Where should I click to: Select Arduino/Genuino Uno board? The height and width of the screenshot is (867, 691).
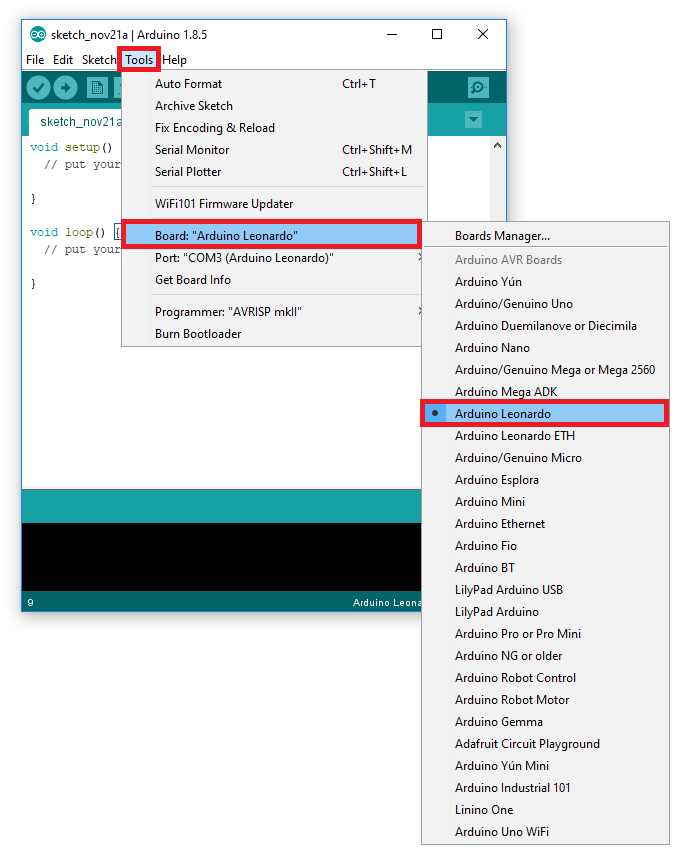(x=545, y=304)
